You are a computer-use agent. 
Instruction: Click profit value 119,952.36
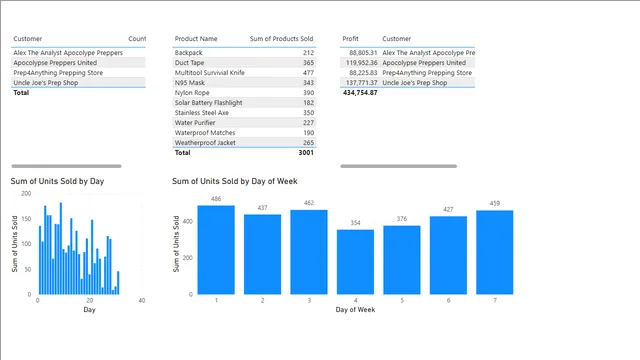click(x=362, y=63)
